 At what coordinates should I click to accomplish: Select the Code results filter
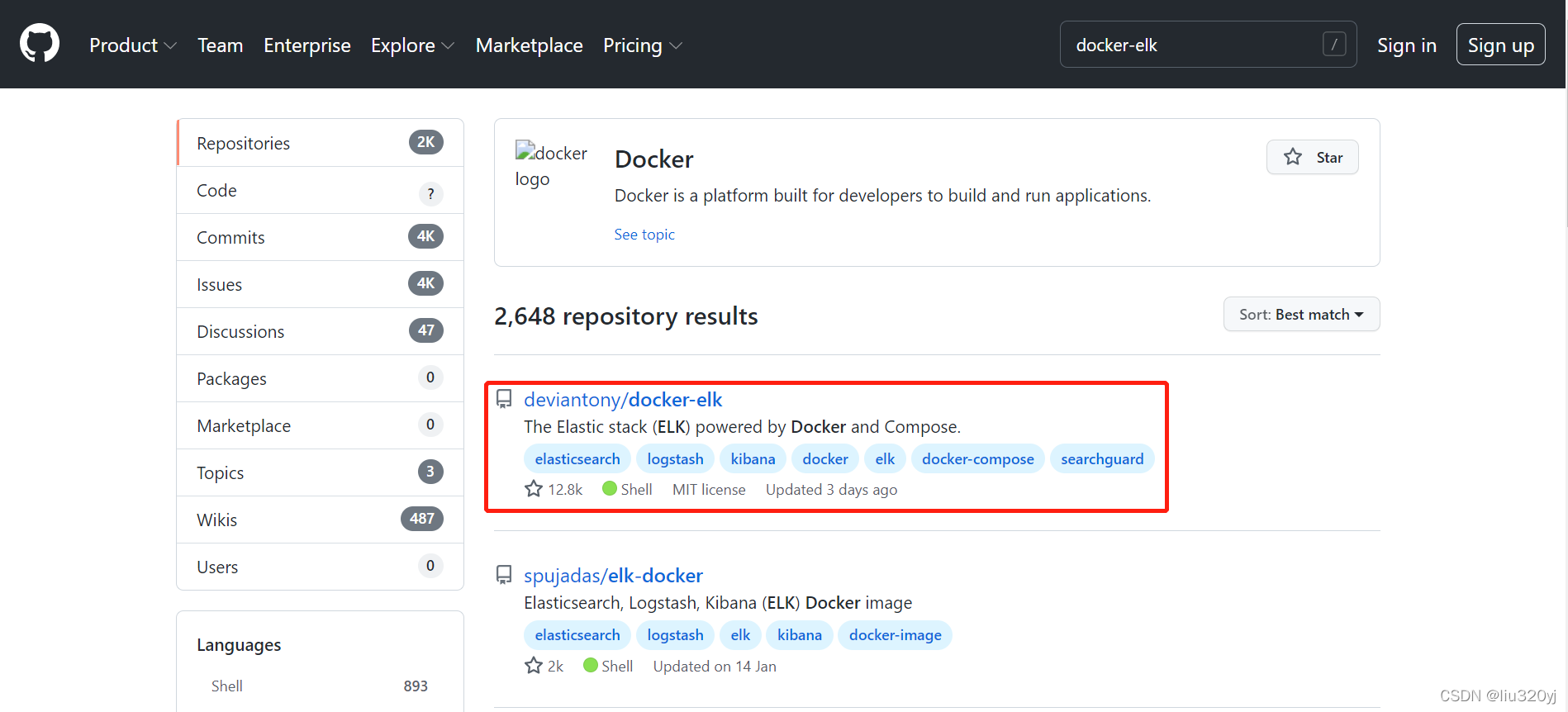pos(321,190)
